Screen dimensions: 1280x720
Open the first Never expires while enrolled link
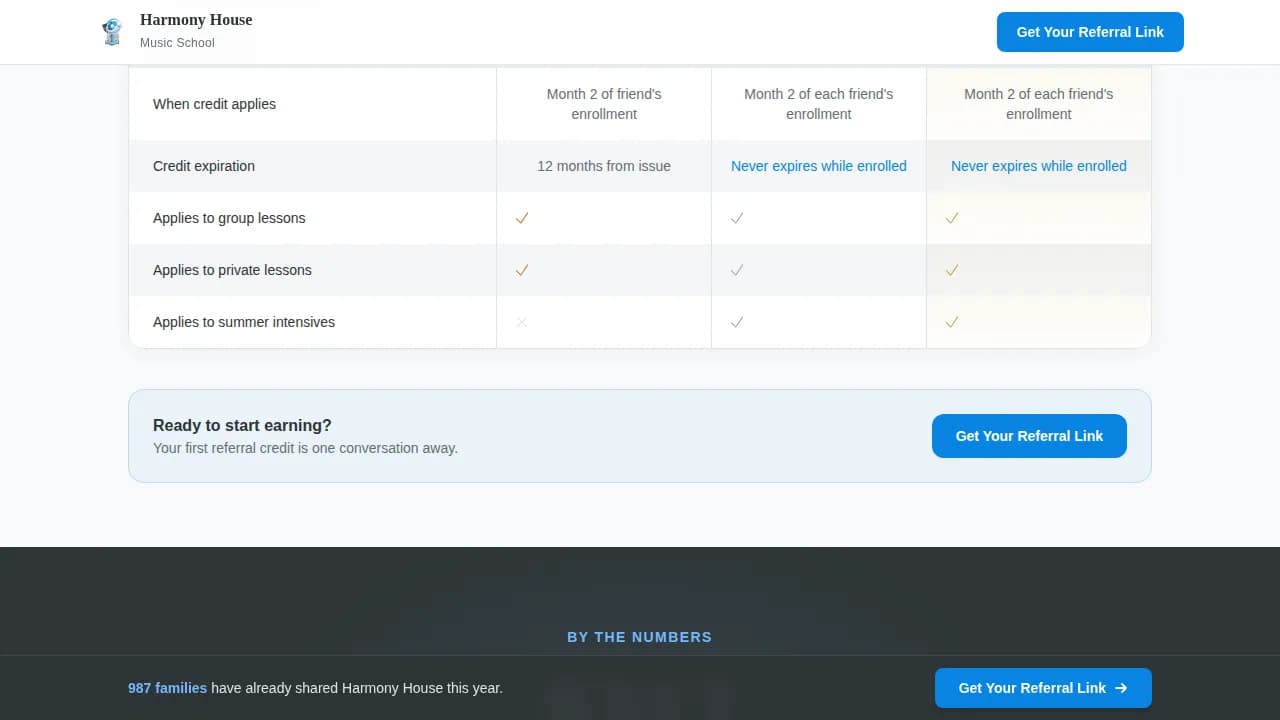818,166
